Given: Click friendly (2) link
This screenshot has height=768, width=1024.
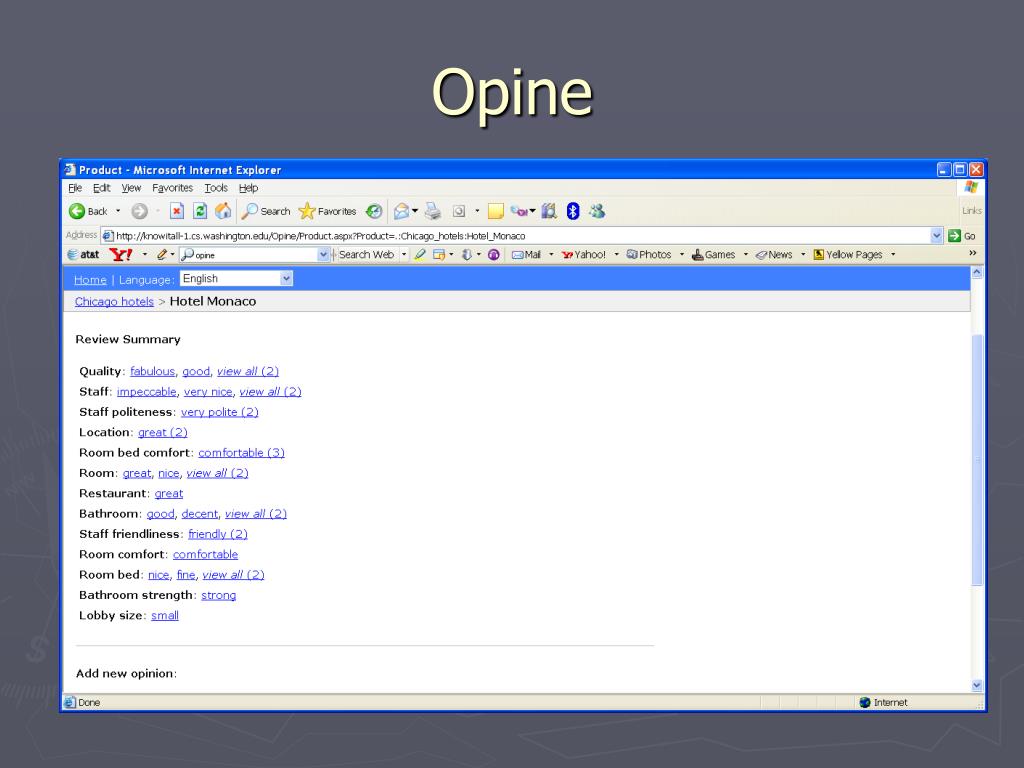Looking at the screenshot, I should 217,534.
